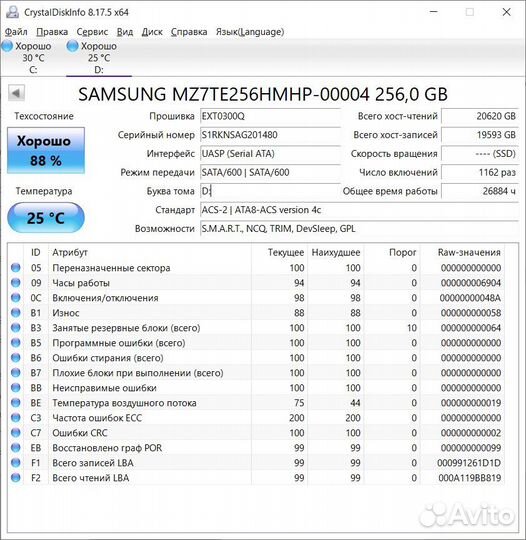Click the interface field UASP (Serial ATA)
Screen dimensions: 526x540
(270, 154)
